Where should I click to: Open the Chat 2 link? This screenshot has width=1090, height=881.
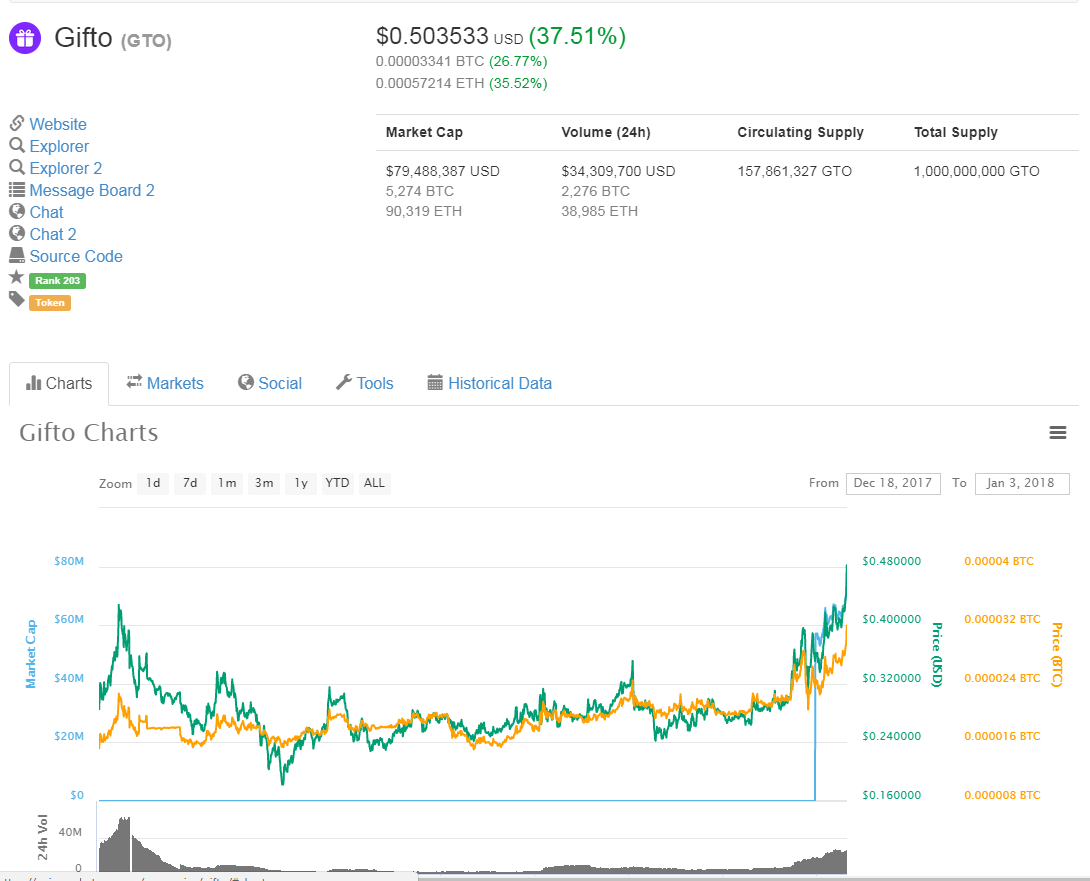pyautogui.click(x=53, y=234)
